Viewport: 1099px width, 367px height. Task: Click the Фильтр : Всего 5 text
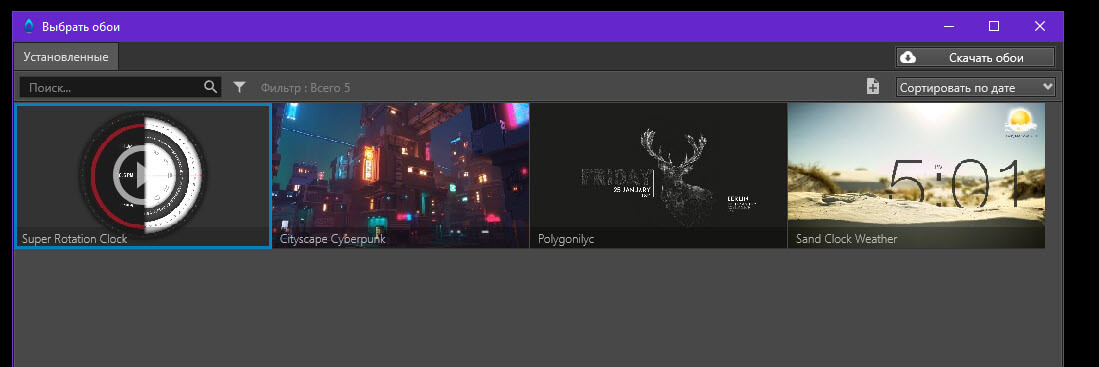click(305, 88)
